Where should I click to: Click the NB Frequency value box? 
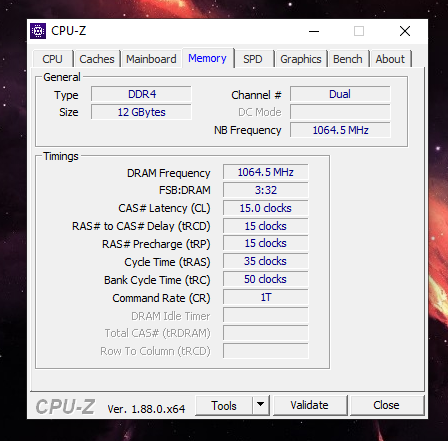(x=340, y=130)
